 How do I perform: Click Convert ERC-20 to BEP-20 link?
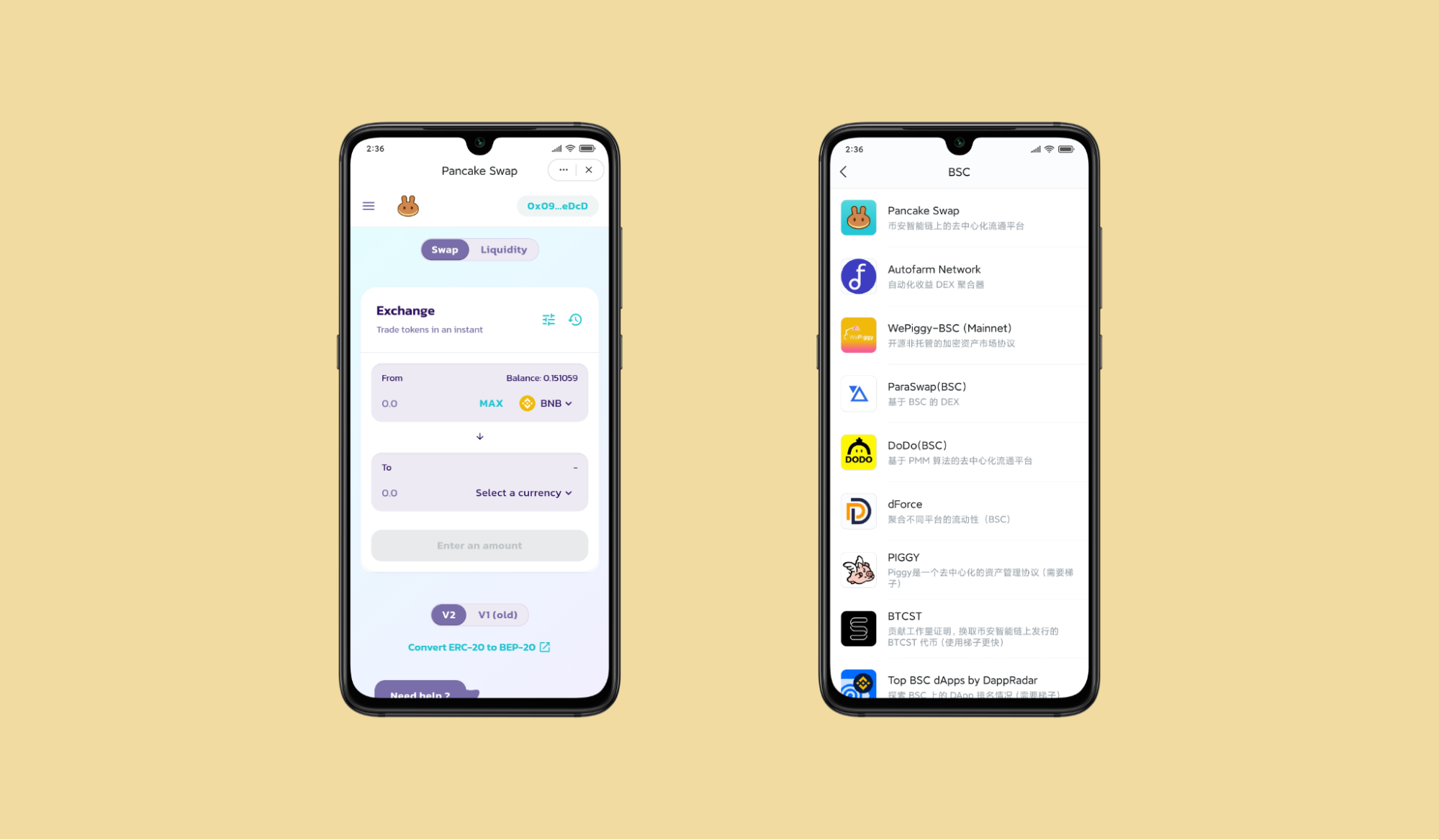[477, 647]
